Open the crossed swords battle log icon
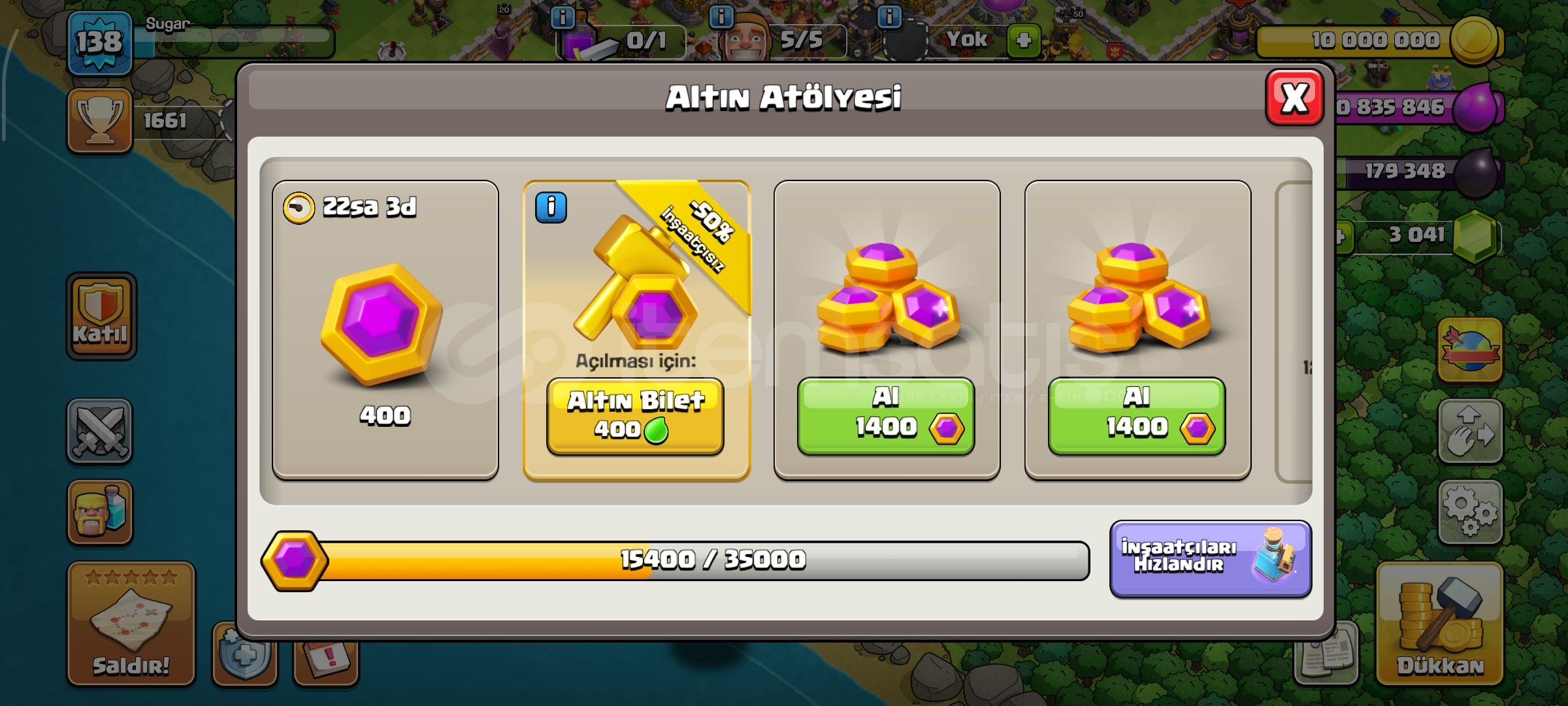The width and height of the screenshot is (1568, 706). [99, 431]
